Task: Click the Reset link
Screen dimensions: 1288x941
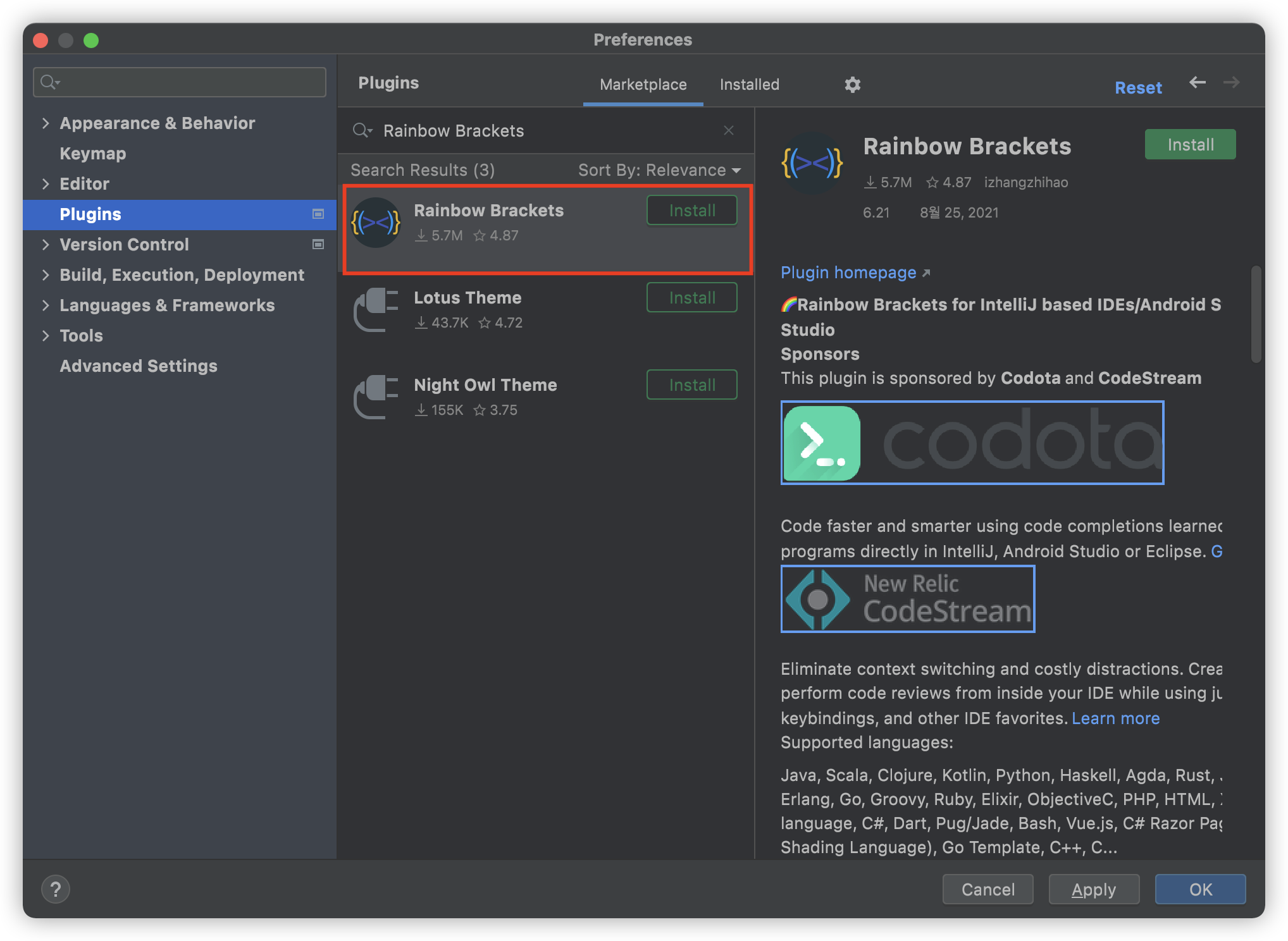Action: [x=1138, y=87]
